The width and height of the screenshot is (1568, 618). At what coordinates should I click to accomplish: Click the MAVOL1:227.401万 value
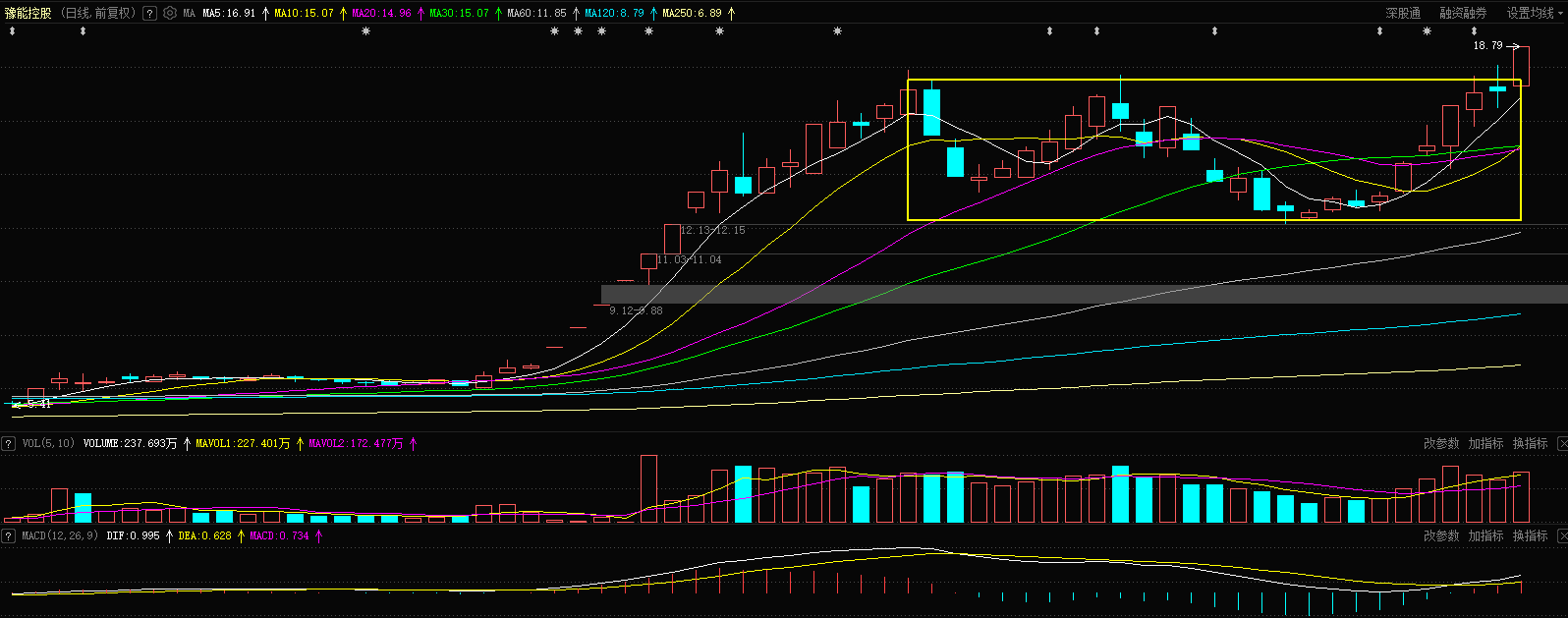(243, 443)
